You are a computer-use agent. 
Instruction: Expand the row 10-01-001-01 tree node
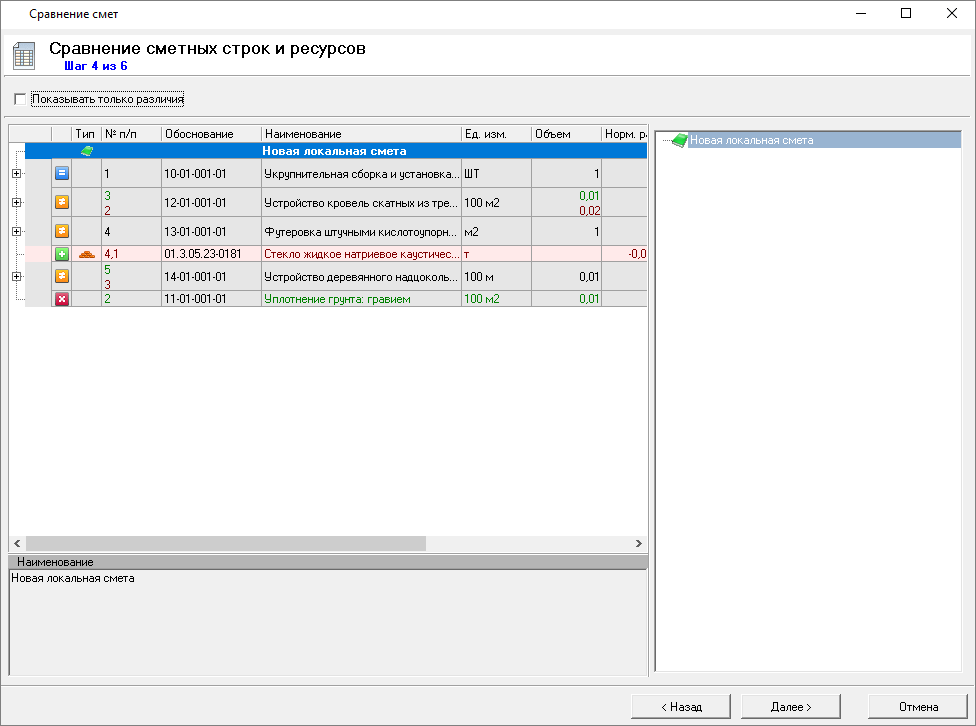pyautogui.click(x=16, y=173)
